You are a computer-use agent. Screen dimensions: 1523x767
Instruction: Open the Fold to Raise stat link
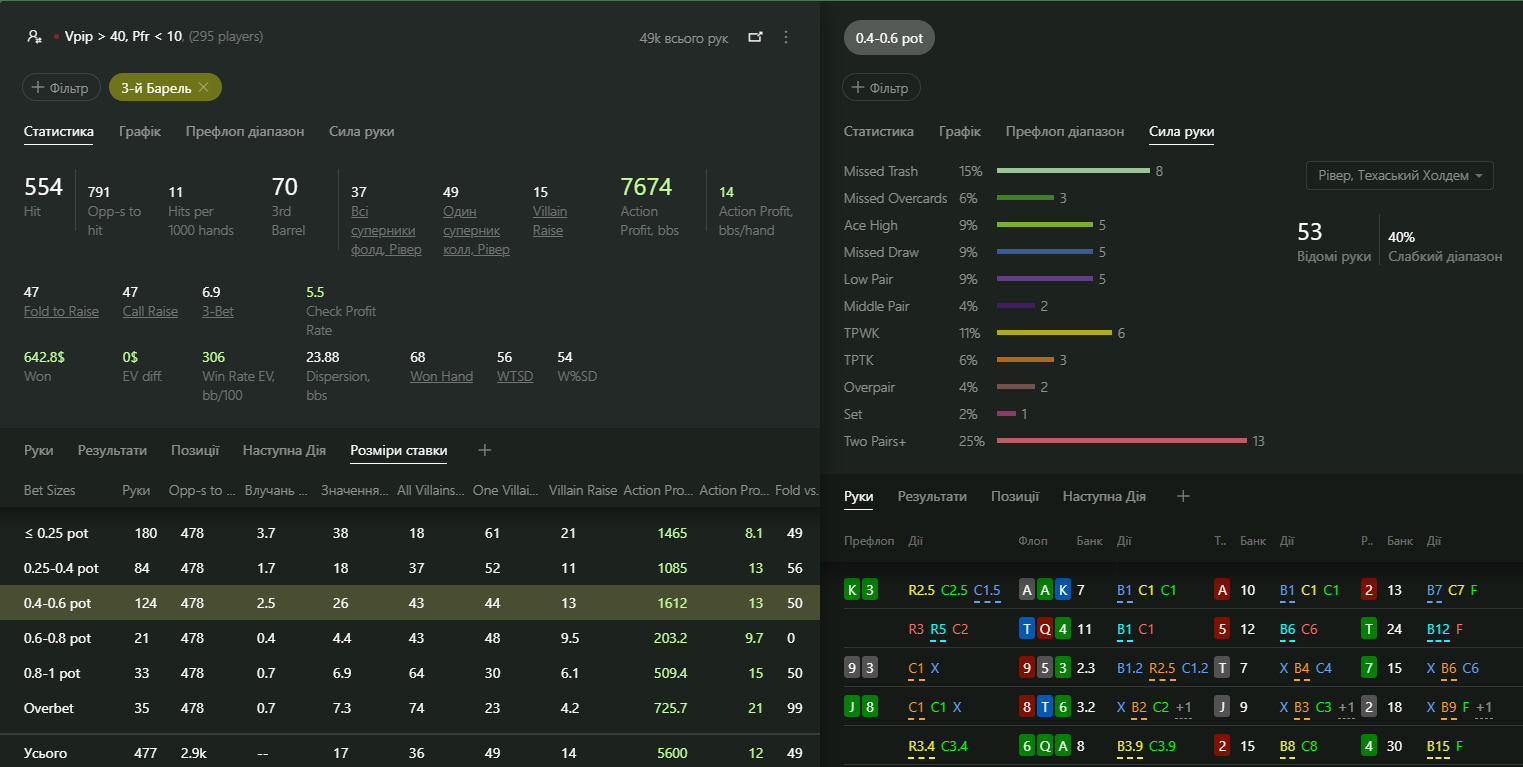(61, 311)
